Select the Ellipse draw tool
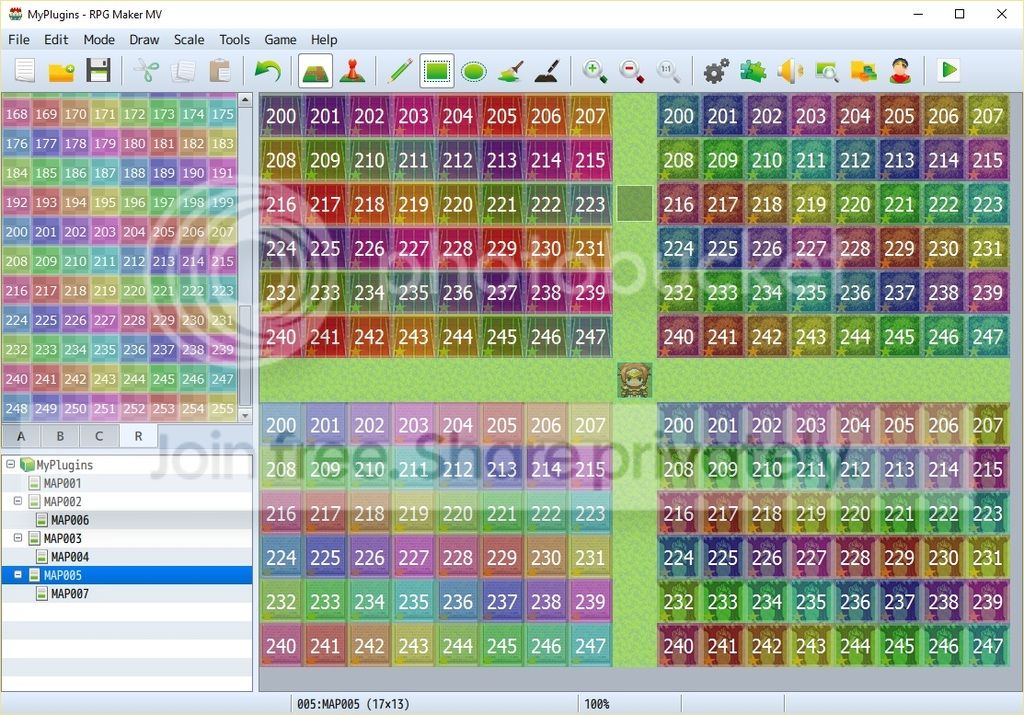 tap(473, 71)
